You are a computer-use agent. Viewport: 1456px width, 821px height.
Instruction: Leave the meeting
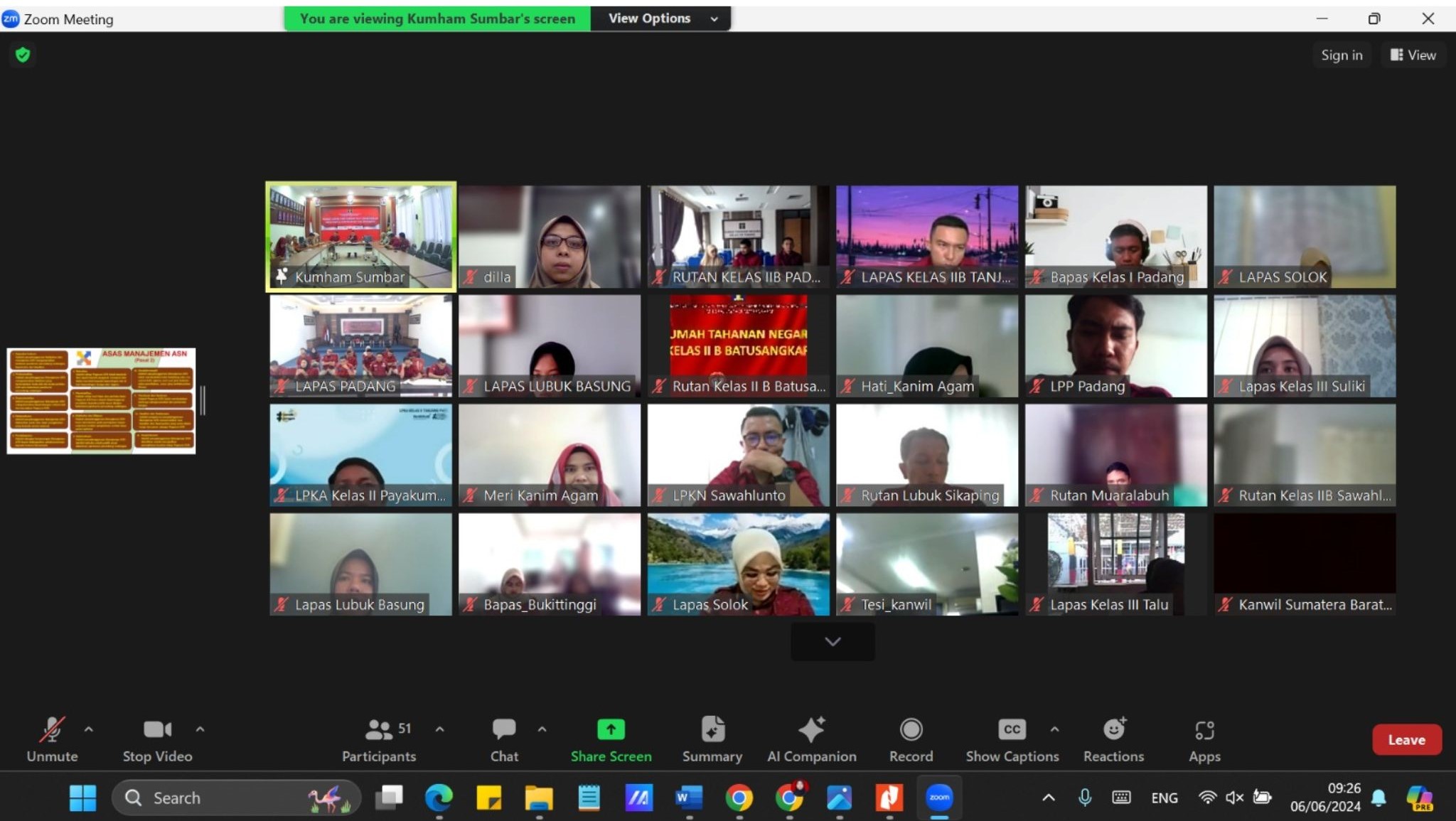pos(1406,739)
